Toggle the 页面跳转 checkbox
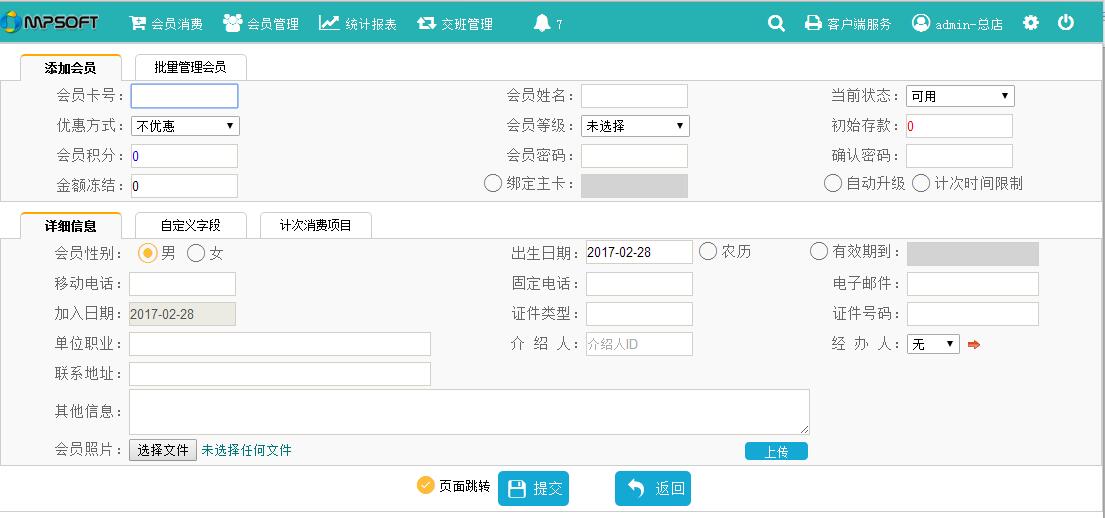This screenshot has height=518, width=1105. click(x=425, y=485)
